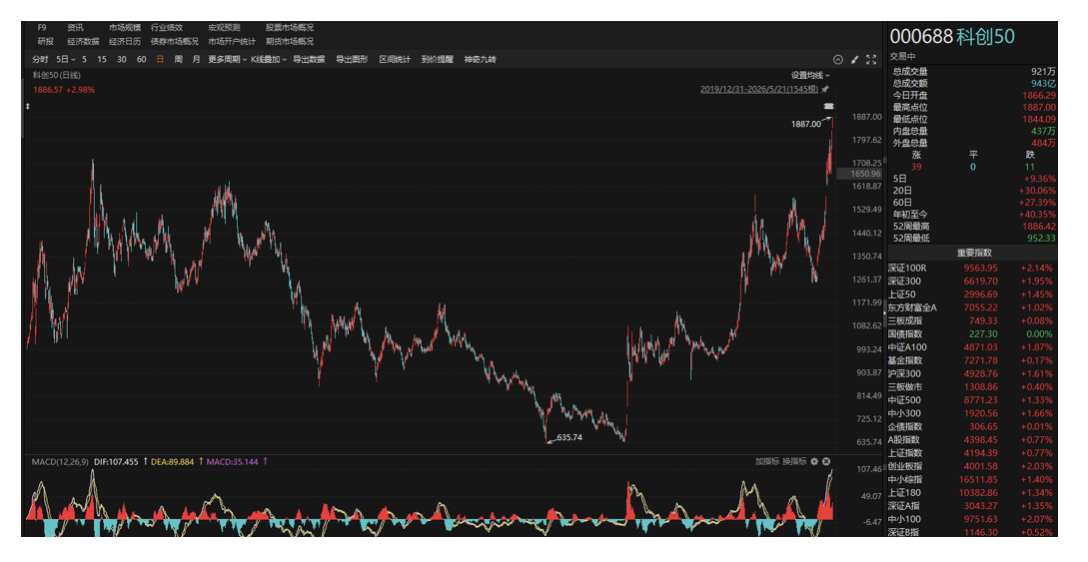
Task: Select the 周 weekly period
Action: click(x=178, y=60)
